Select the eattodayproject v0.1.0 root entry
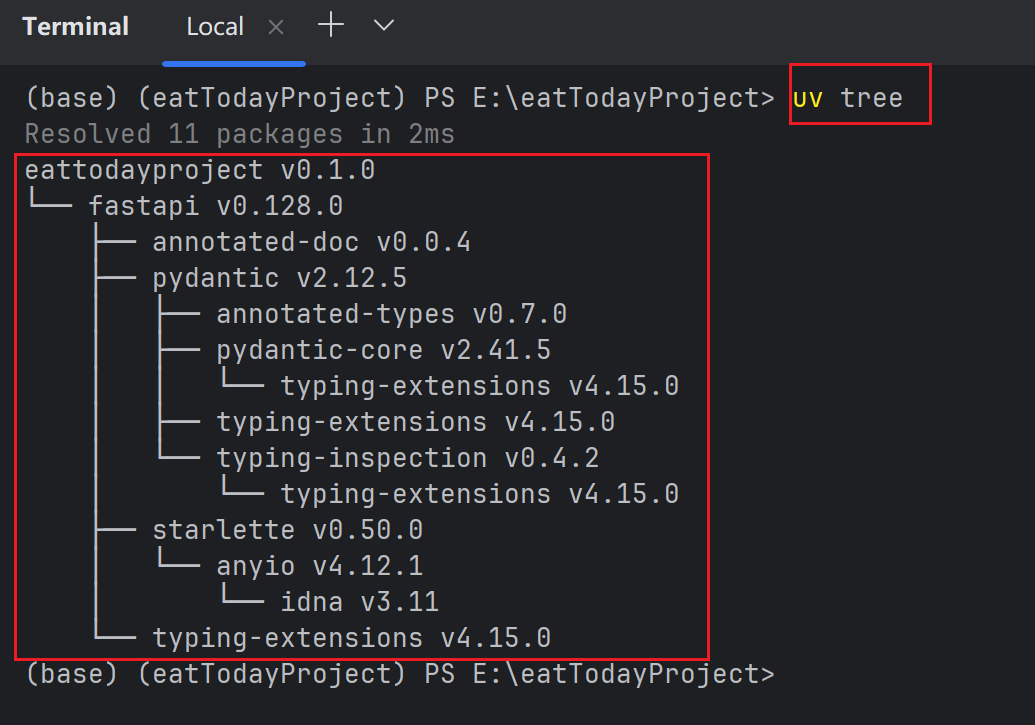 click(x=199, y=170)
